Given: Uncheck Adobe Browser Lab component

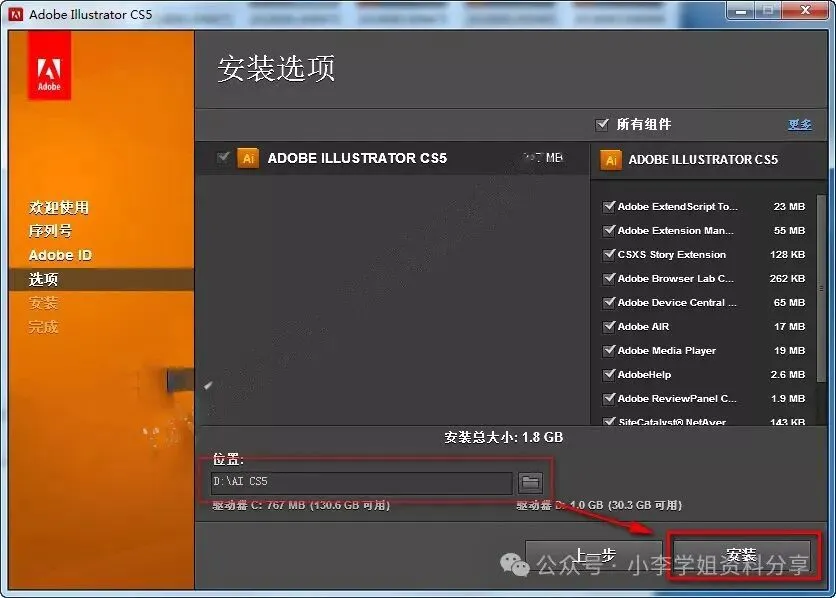Looking at the screenshot, I should tap(608, 278).
